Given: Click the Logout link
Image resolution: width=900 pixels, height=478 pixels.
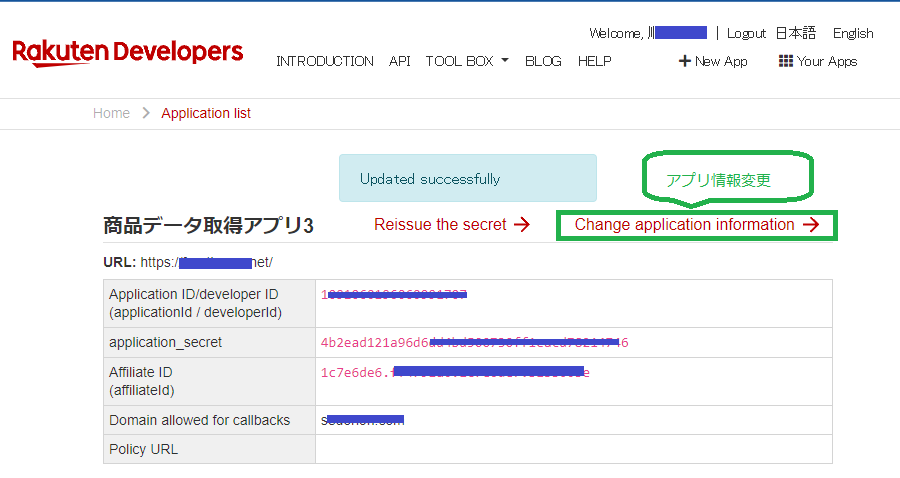Looking at the screenshot, I should pos(746,33).
